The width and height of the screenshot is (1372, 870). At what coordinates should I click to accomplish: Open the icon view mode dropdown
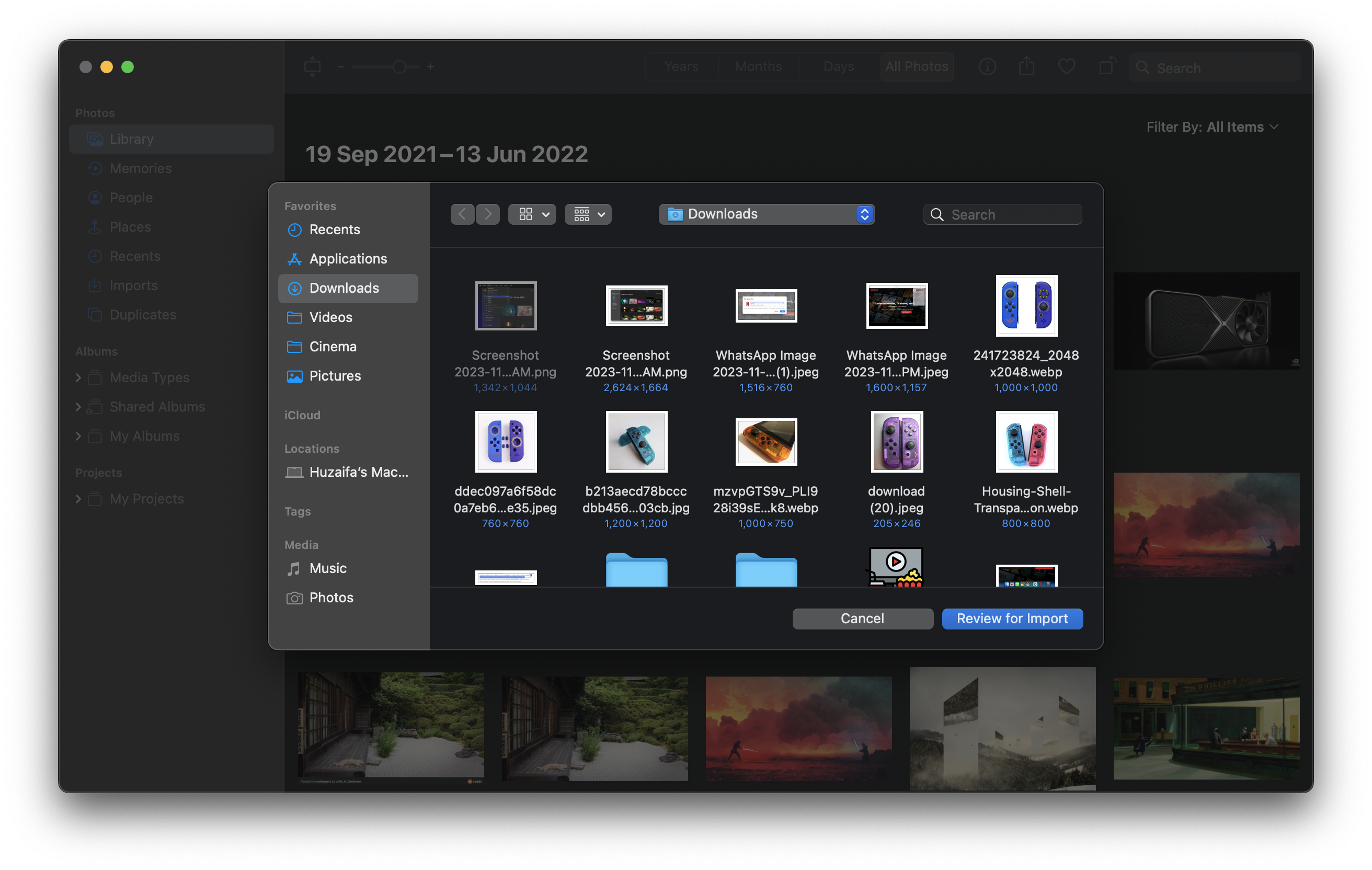click(532, 214)
